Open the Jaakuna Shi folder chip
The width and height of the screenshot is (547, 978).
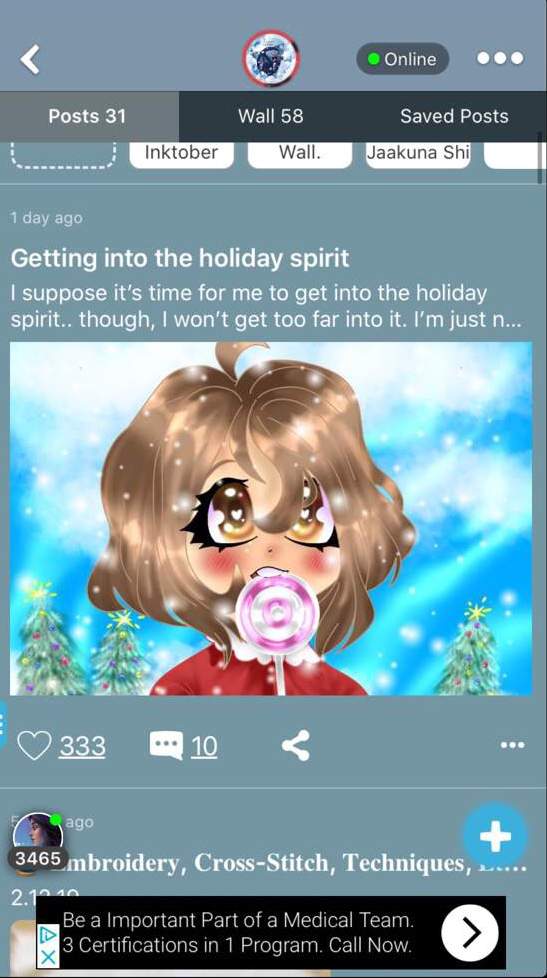(418, 154)
